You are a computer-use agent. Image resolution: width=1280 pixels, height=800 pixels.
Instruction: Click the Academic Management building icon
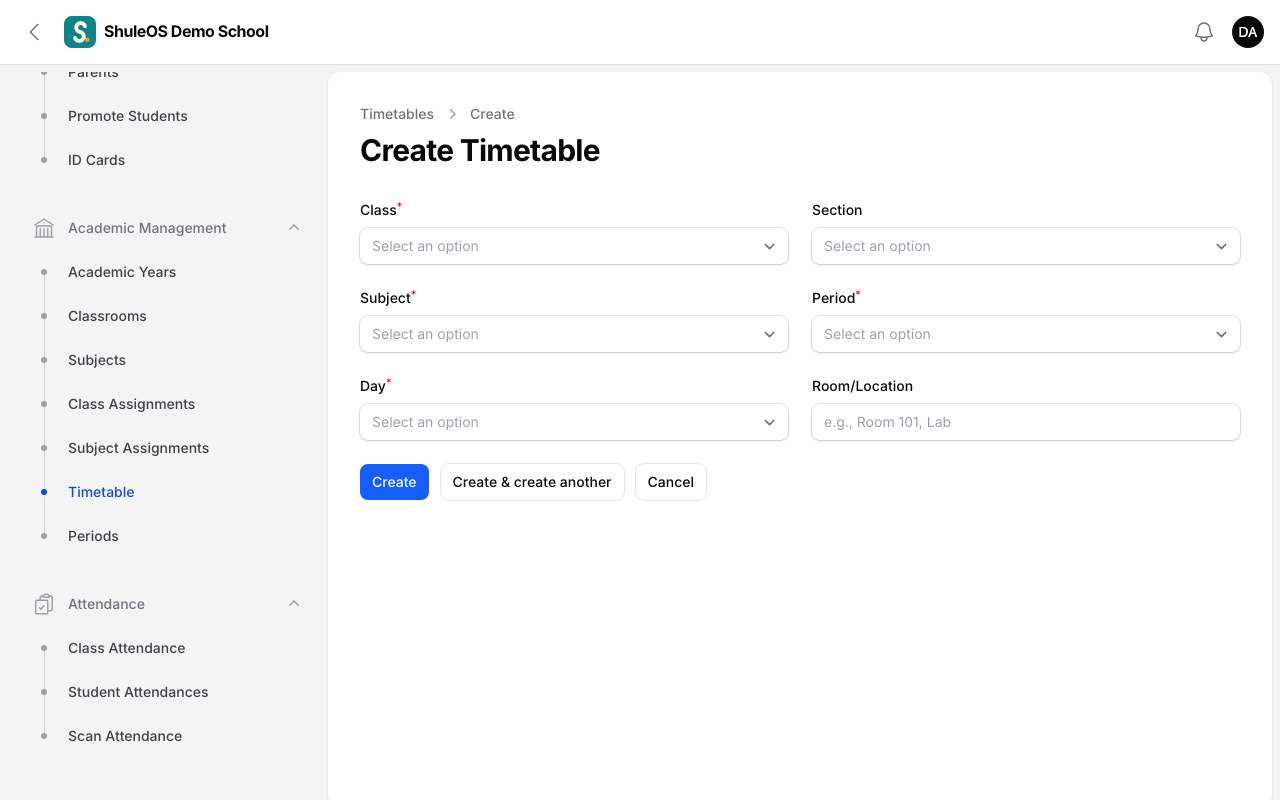pos(44,228)
